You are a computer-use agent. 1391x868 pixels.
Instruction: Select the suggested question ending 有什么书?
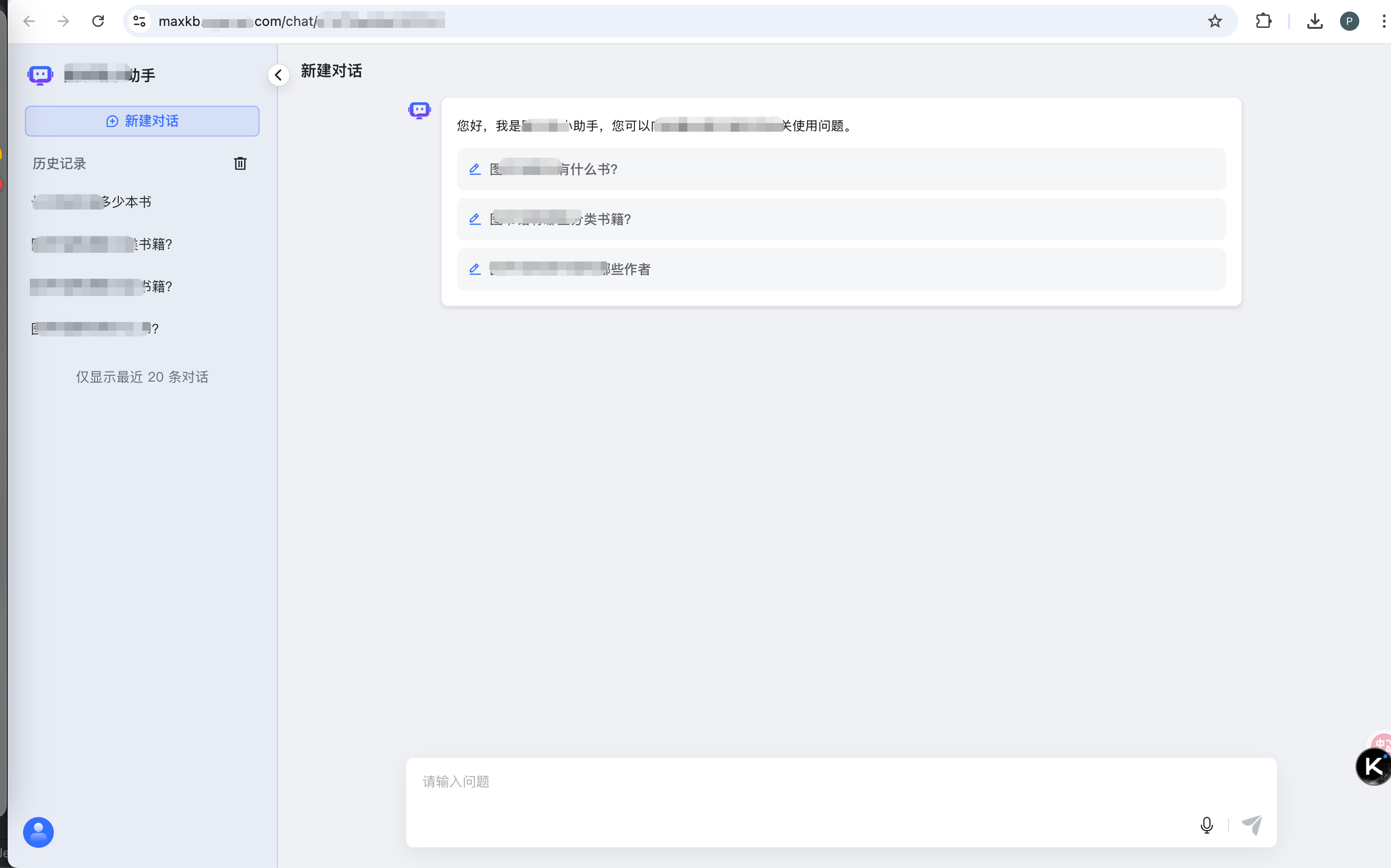click(x=841, y=169)
